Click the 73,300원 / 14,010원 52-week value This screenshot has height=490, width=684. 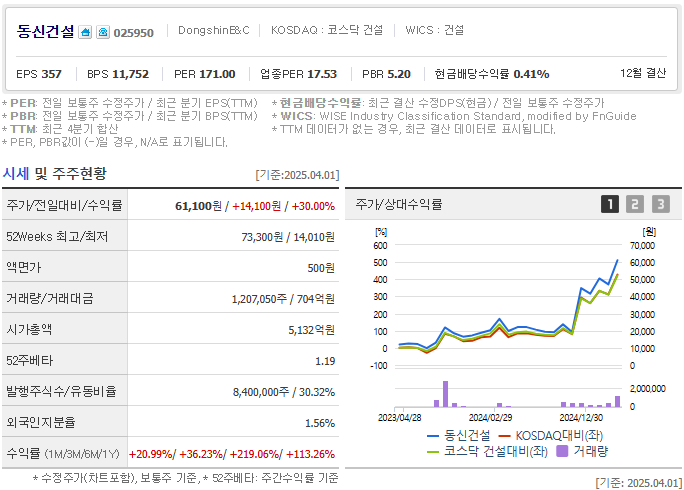click(x=288, y=237)
